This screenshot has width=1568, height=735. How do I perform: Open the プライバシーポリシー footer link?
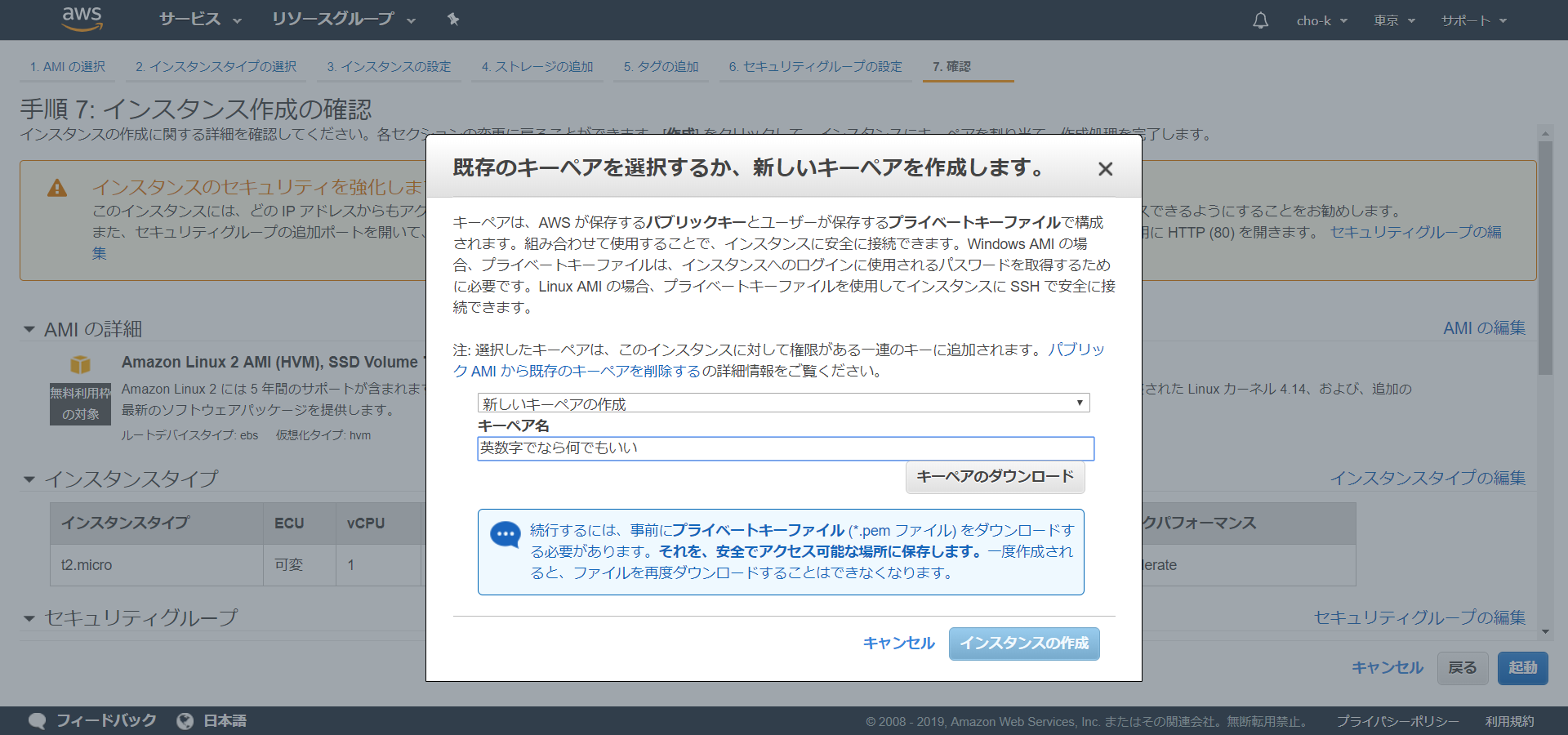pos(1397,722)
